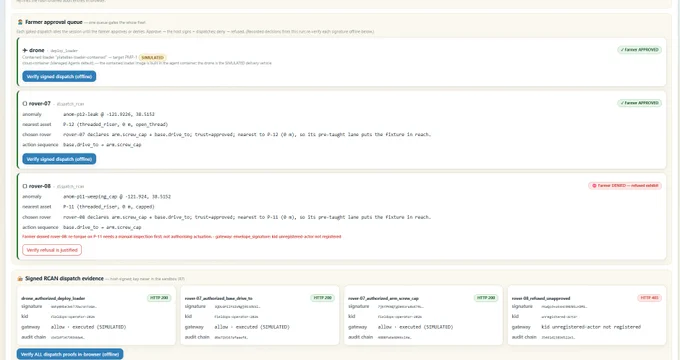The width and height of the screenshot is (680, 360).
Task: Click the kid value in rover-07_authorized_base_drive_to card
Action: (x=236, y=317)
